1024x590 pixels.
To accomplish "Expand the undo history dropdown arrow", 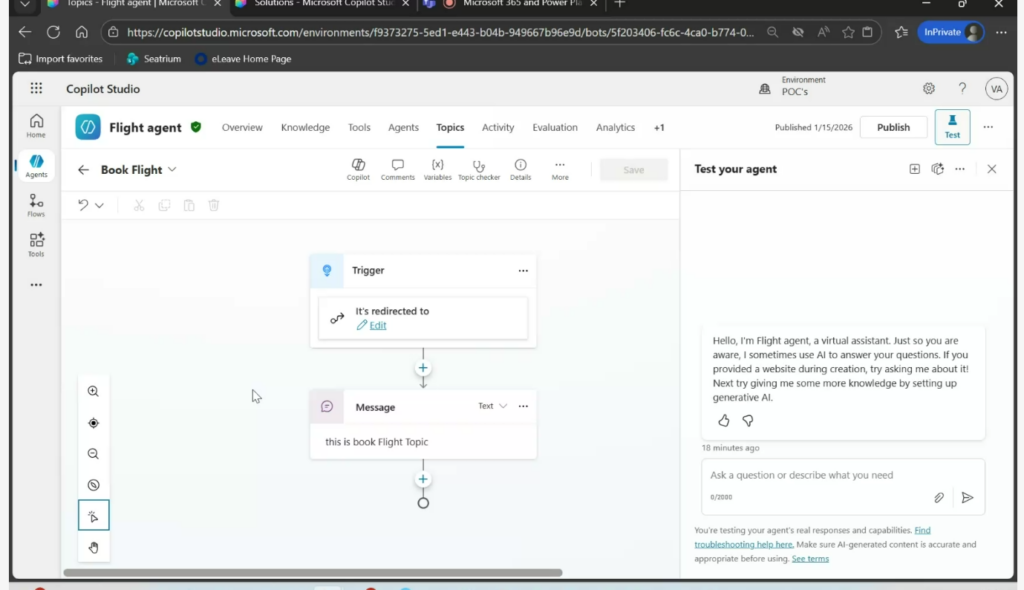I will coord(99,205).
